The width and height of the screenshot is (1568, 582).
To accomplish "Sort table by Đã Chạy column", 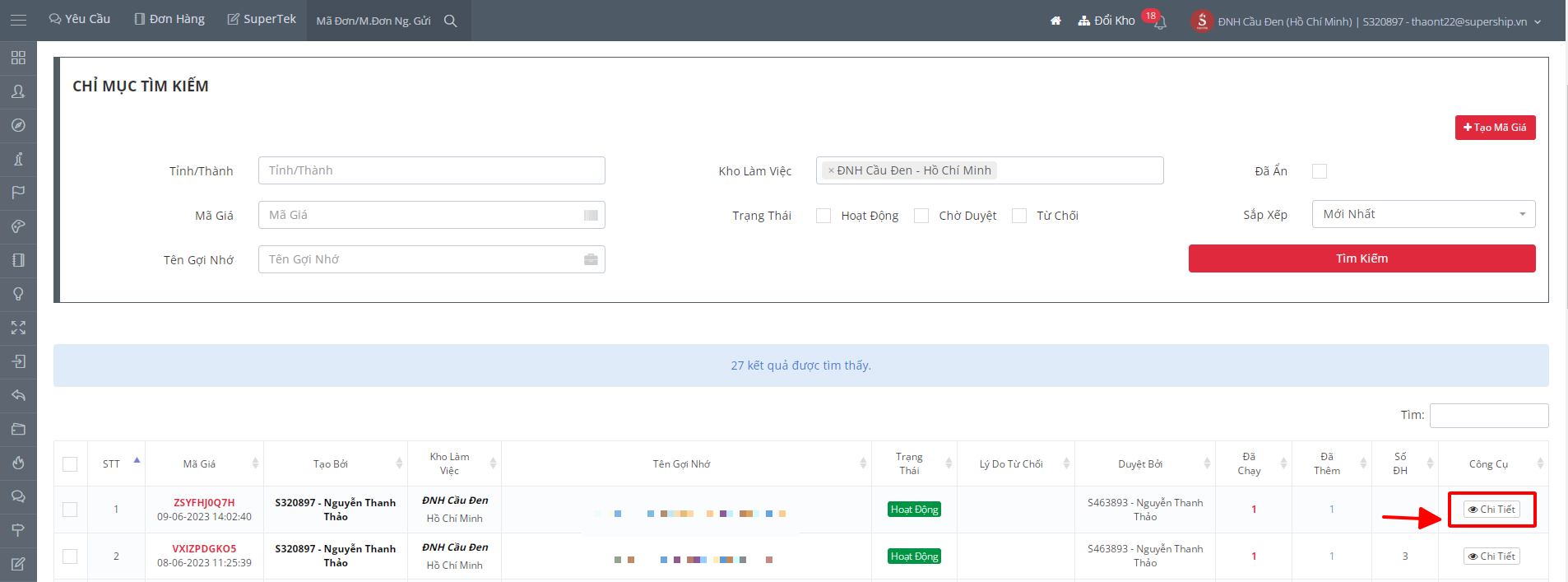I will tap(1254, 463).
